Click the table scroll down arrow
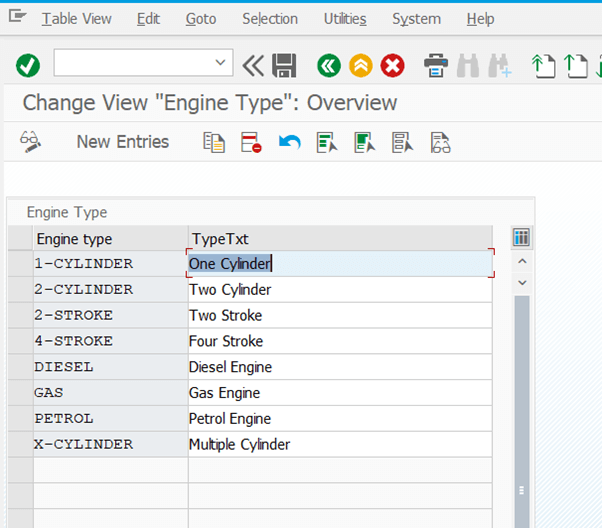602x528 pixels. [x=522, y=283]
